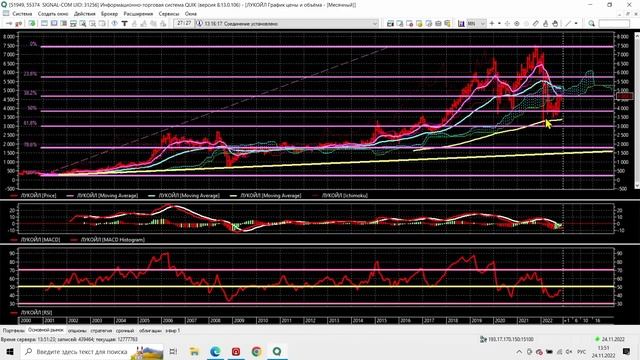The height and width of the screenshot is (360, 640).
Task: Click the target circle chart tool
Action: coord(517,24)
